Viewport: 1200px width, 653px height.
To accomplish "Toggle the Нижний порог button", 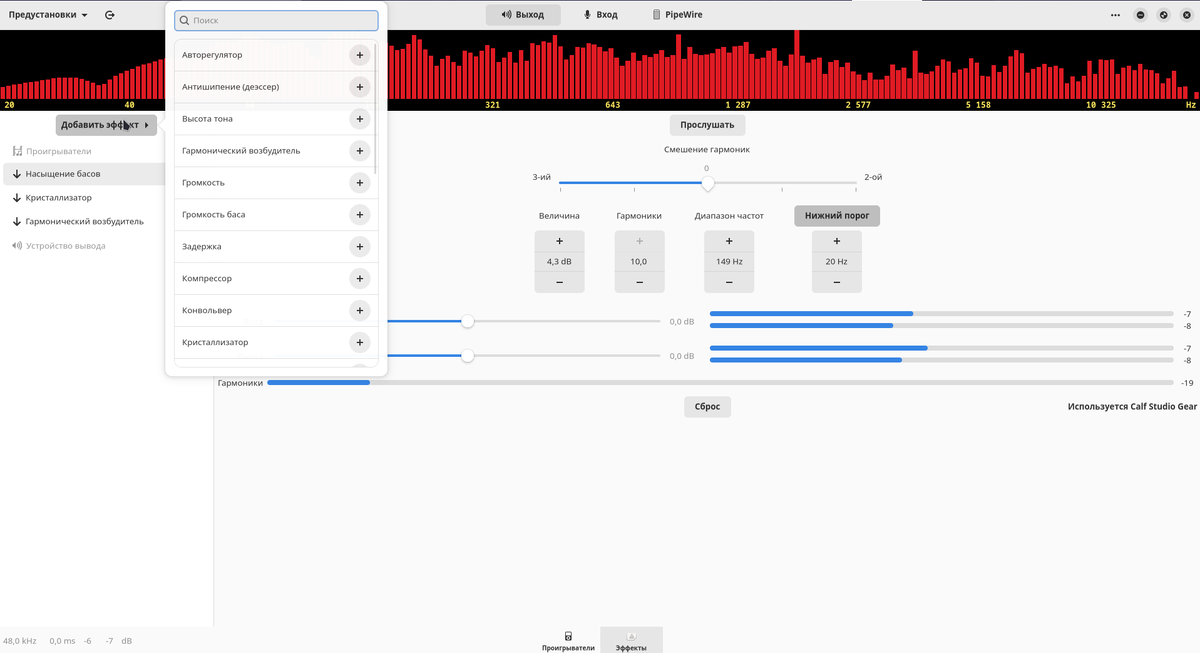I will click(x=837, y=216).
